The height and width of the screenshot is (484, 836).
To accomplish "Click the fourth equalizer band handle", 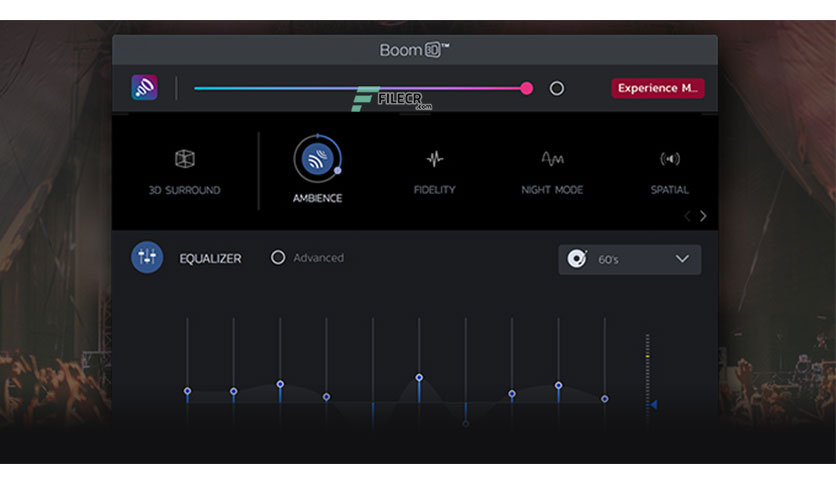I will [326, 397].
